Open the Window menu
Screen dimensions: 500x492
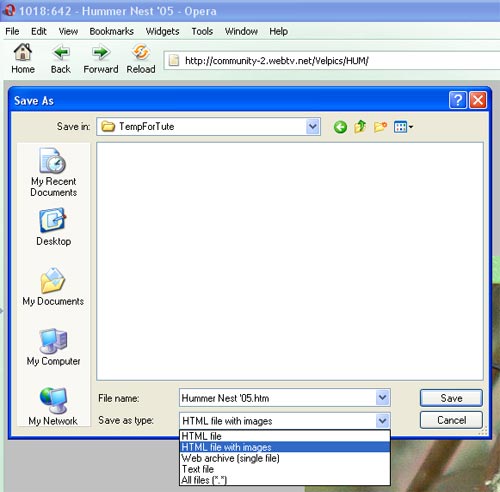coord(241,31)
